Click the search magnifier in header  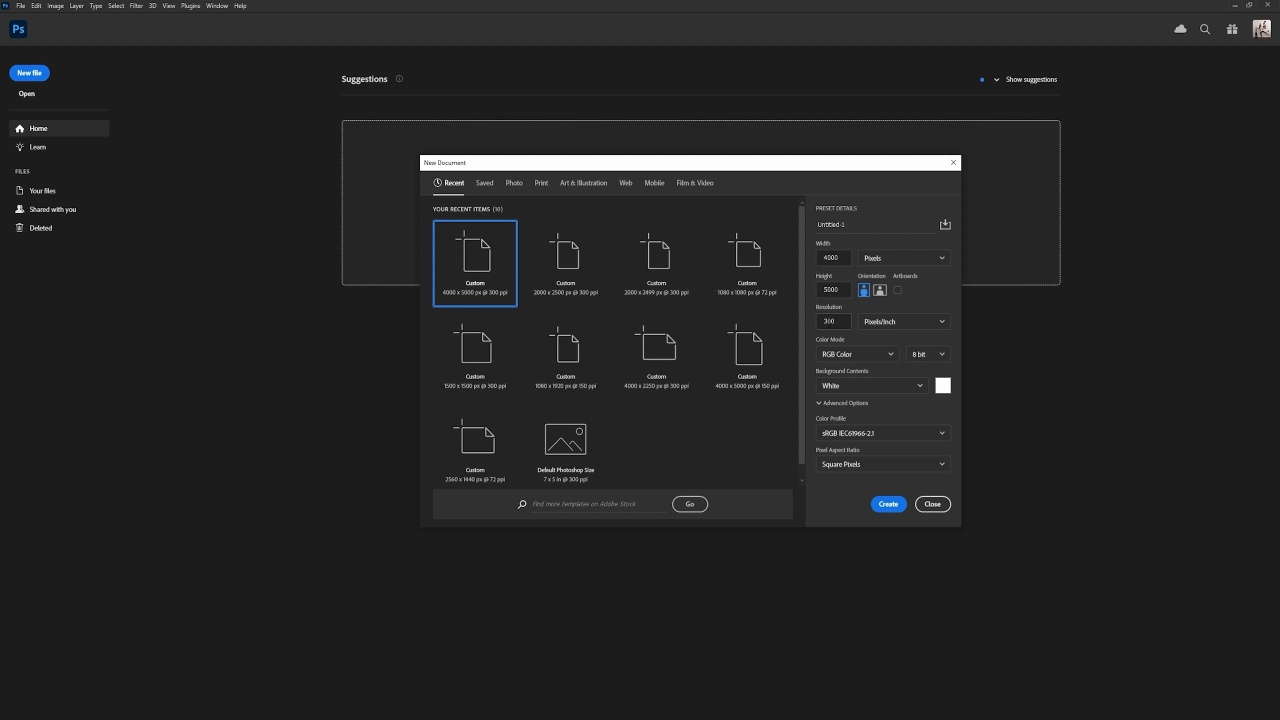point(1205,29)
